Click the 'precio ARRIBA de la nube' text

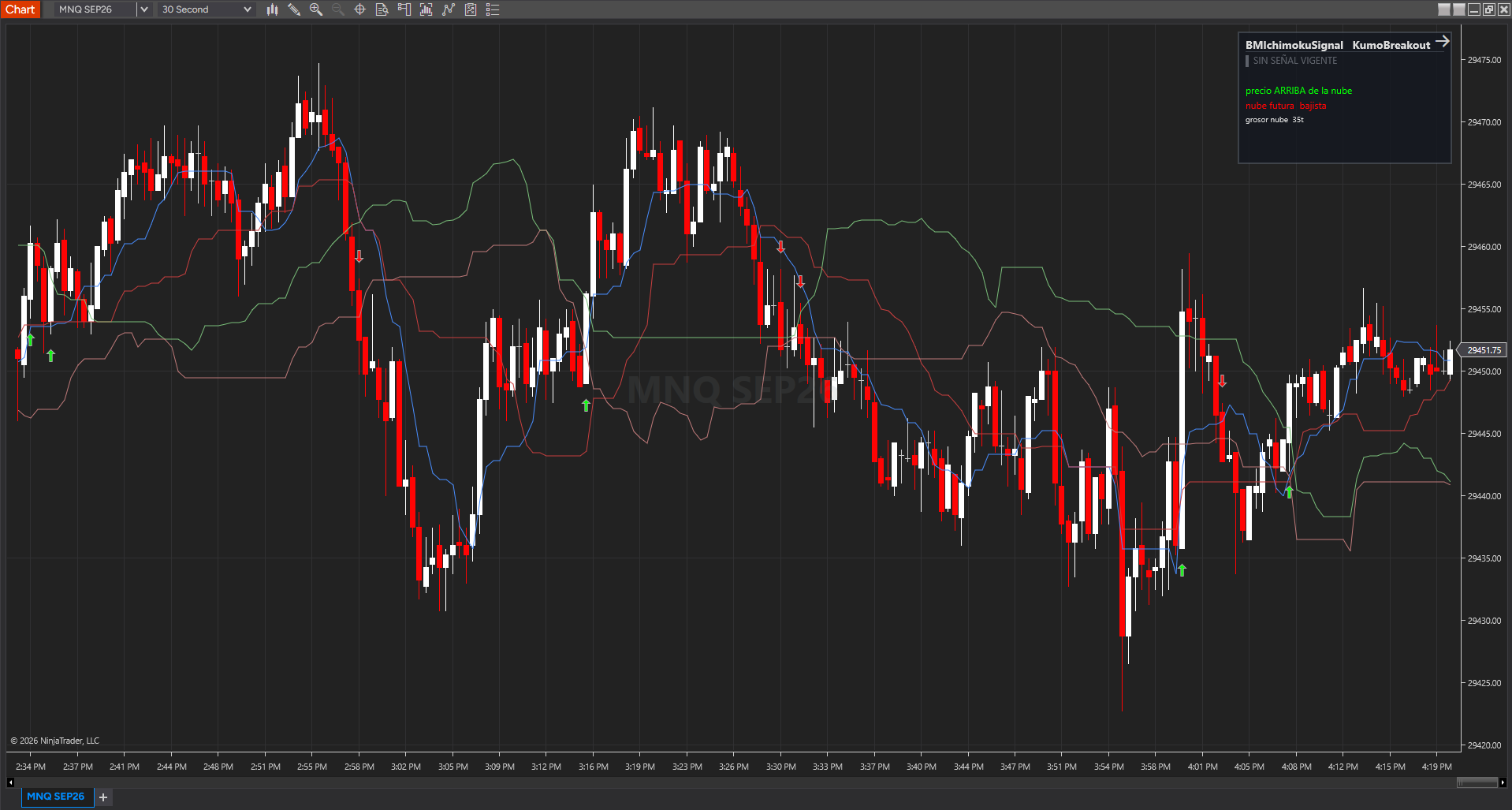click(x=1298, y=91)
